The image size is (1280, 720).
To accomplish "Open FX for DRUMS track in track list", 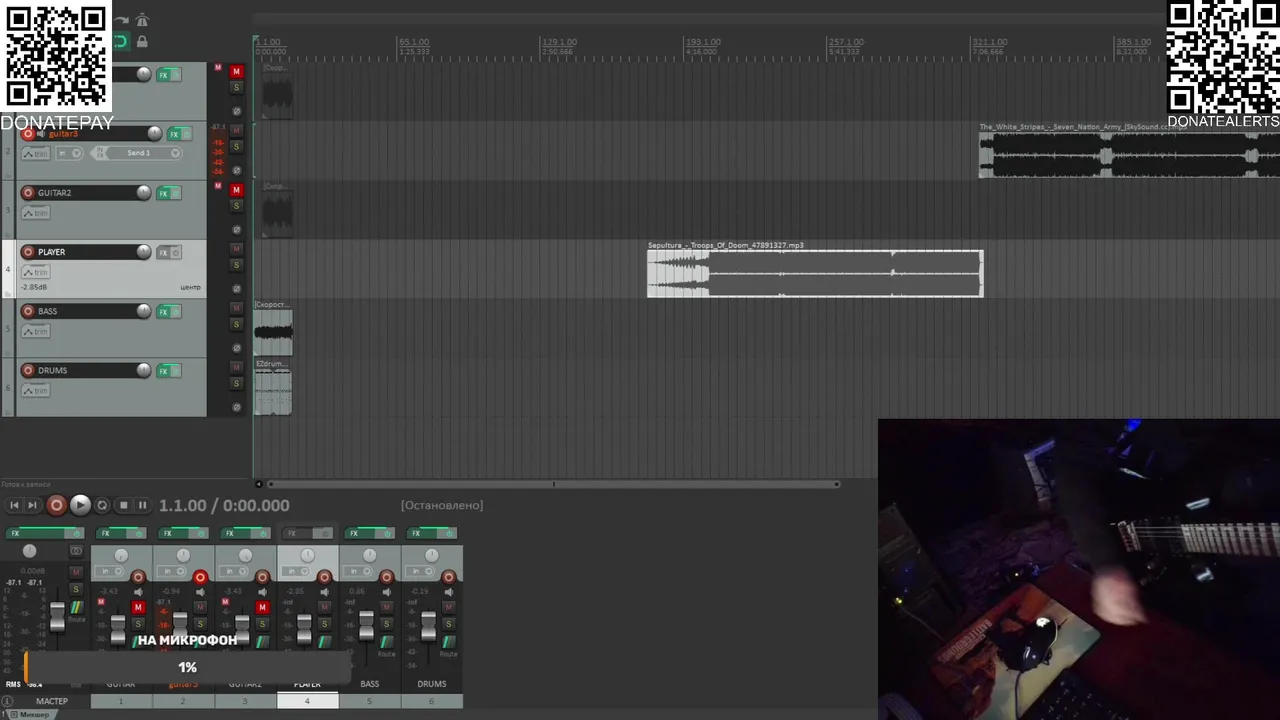I will [163, 371].
